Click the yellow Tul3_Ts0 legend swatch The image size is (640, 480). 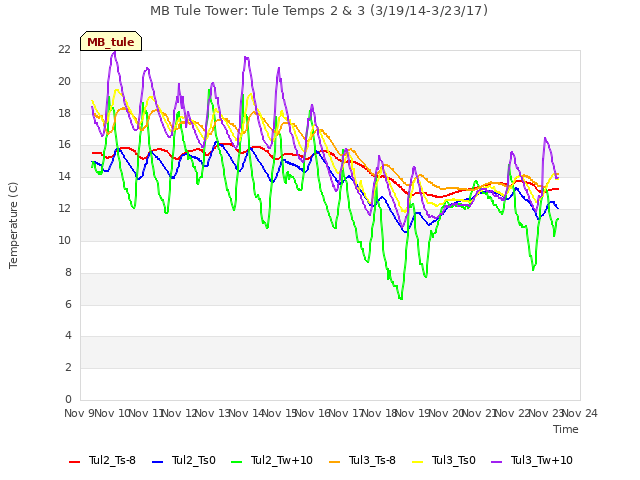[x=418, y=462]
